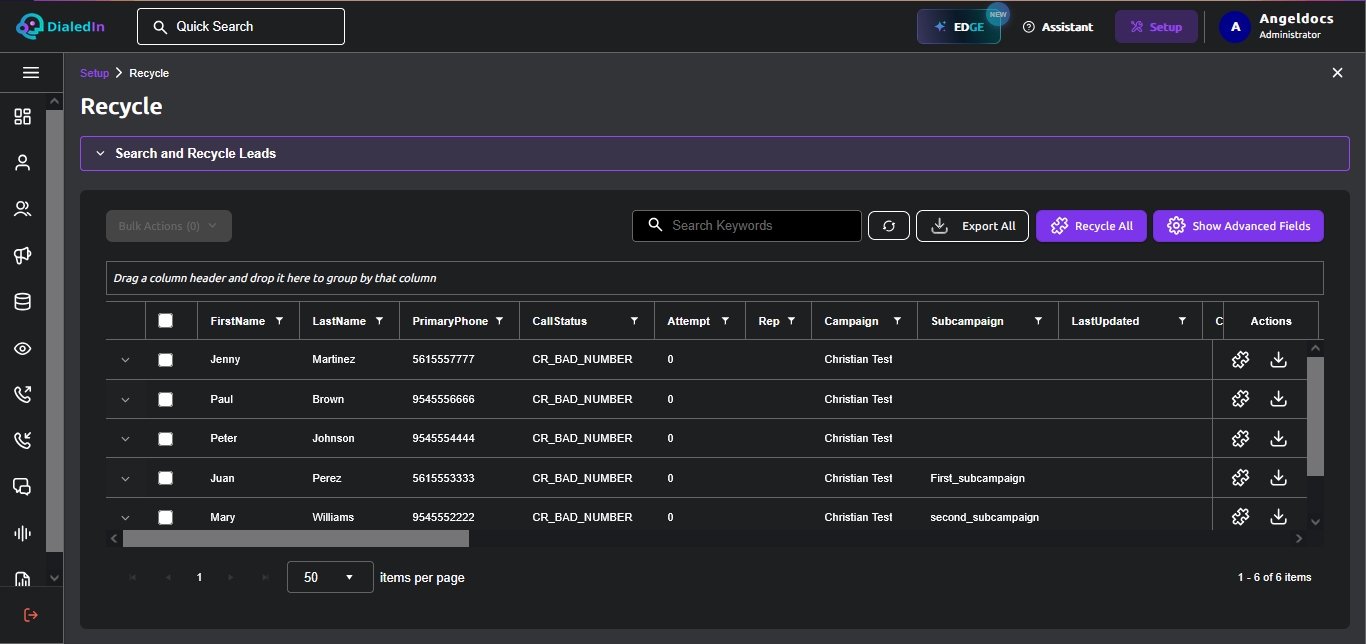The image size is (1366, 644).
Task: Open the single-user icon in sidebar
Action: tap(23, 163)
